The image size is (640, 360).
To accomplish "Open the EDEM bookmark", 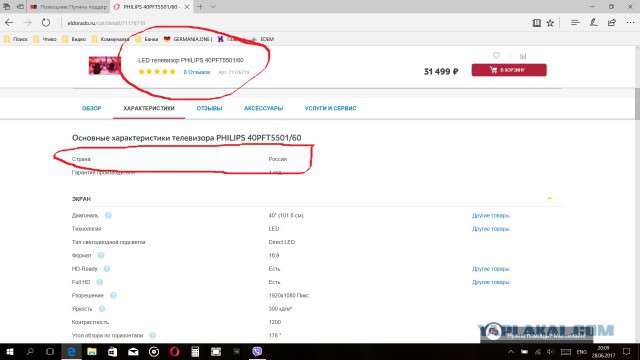I will point(262,39).
